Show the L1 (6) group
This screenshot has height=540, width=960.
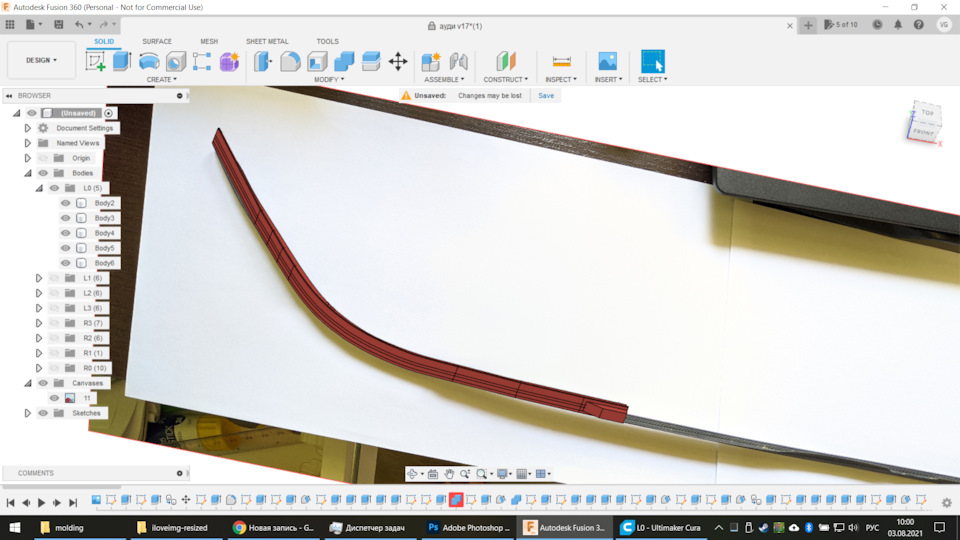click(x=54, y=278)
